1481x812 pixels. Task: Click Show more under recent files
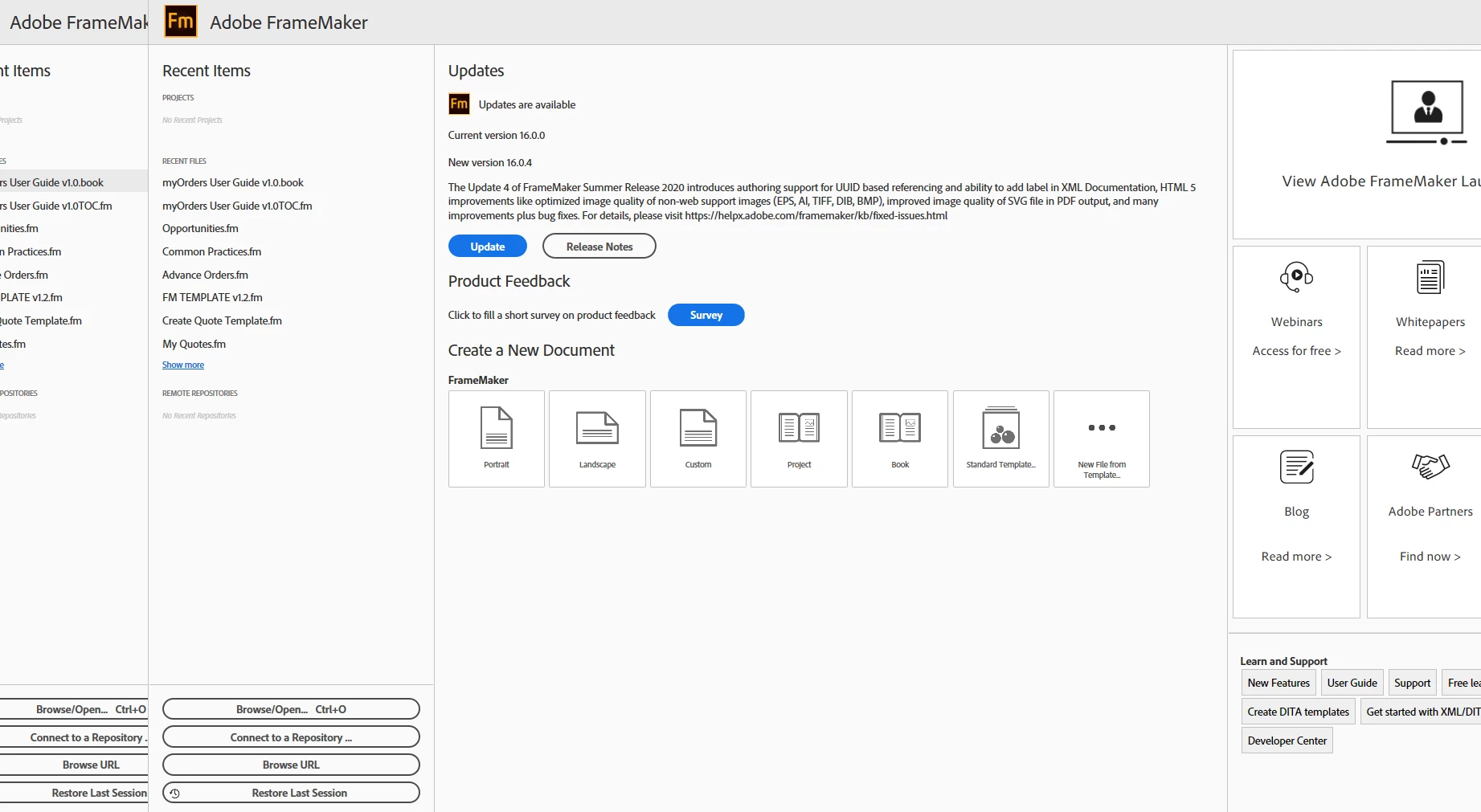click(x=183, y=365)
